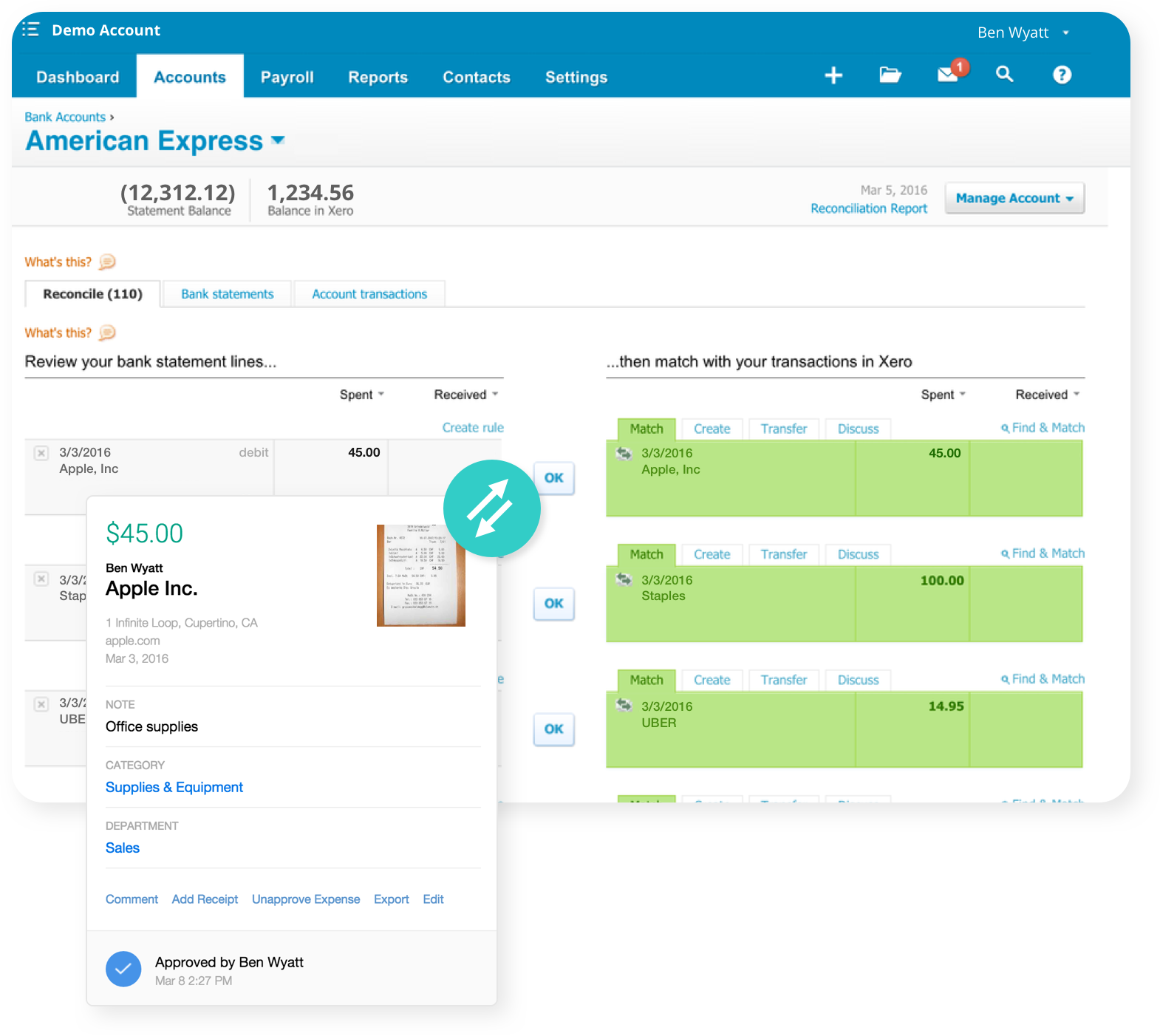Open the Reconciliation Report link
1160x1036 pixels.
coord(869,208)
